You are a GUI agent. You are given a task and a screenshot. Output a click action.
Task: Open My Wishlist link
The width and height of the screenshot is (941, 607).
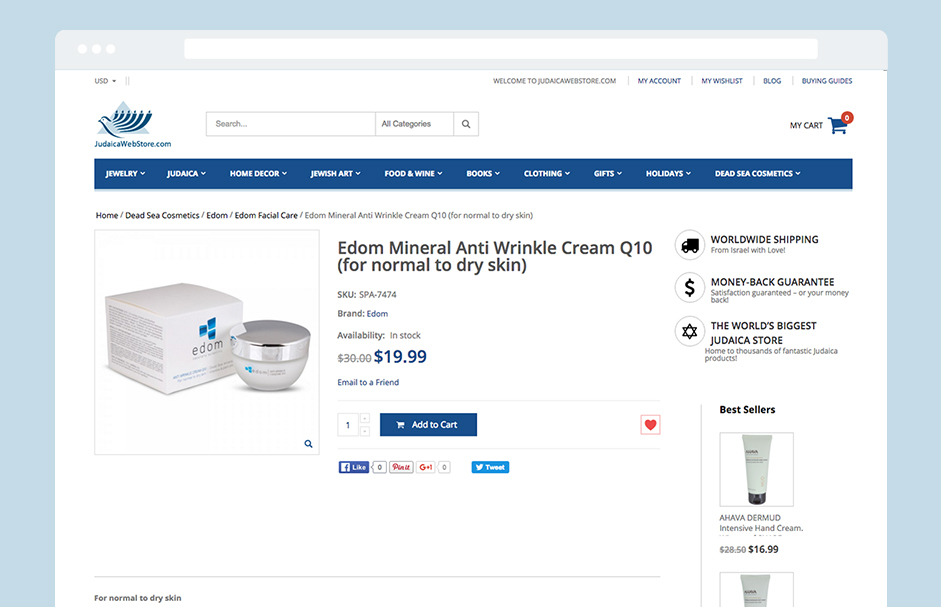[722, 80]
